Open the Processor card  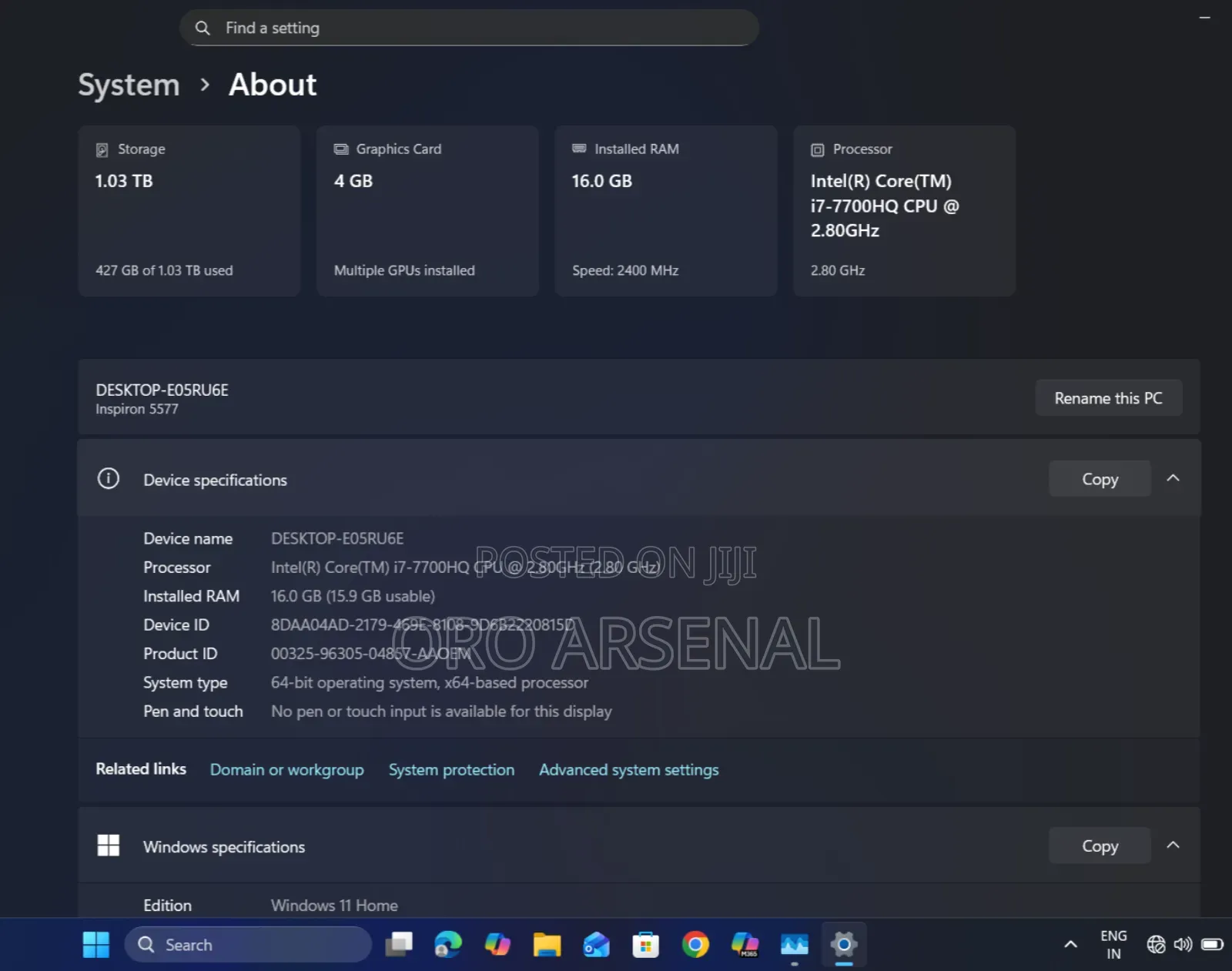[x=904, y=211]
